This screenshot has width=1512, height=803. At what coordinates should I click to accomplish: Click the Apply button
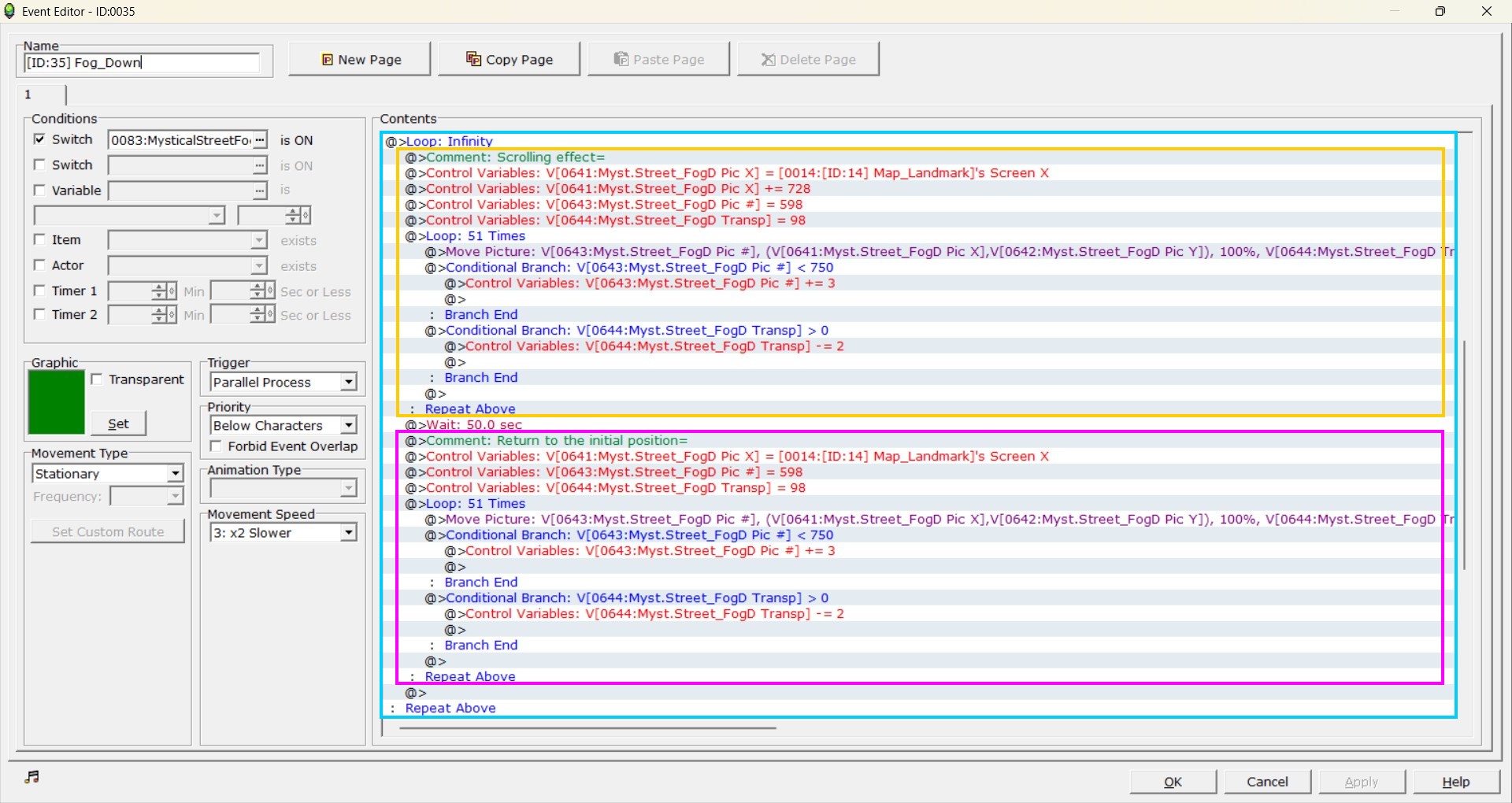(x=1362, y=782)
